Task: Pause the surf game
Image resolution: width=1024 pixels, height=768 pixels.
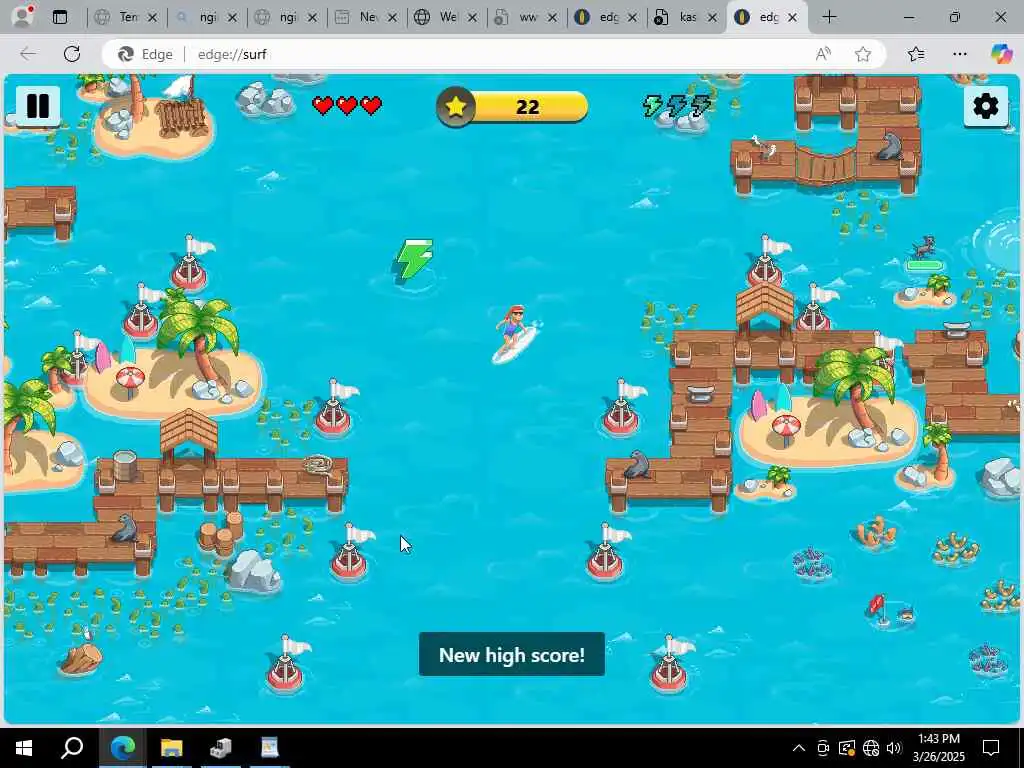Action: 38,106
